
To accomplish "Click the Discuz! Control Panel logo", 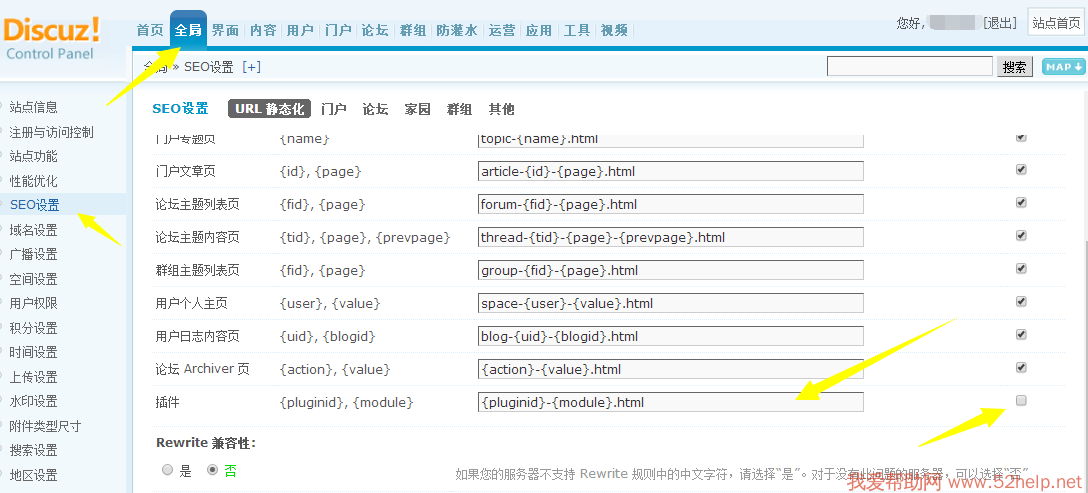I will click(52, 38).
